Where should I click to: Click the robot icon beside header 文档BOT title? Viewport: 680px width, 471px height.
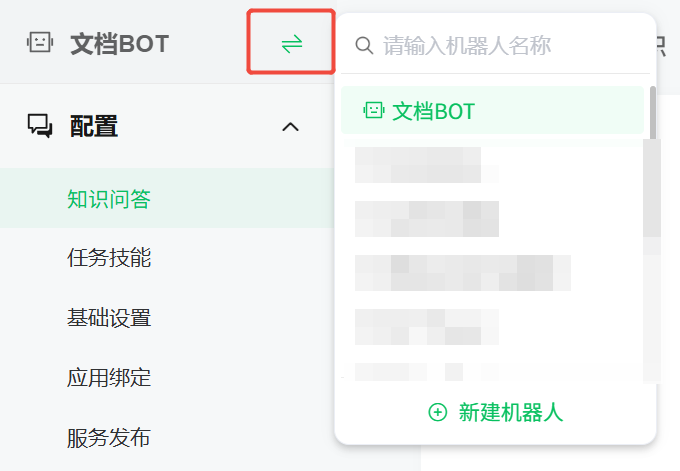[x=40, y=43]
